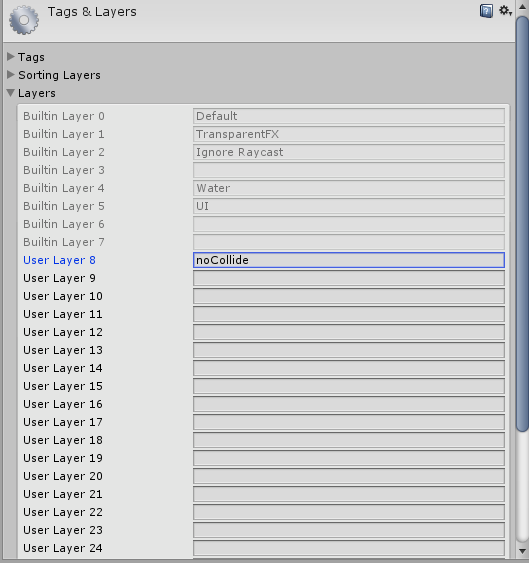Image resolution: width=529 pixels, height=563 pixels.
Task: Click the User Layer 9 input field
Action: coord(349,278)
